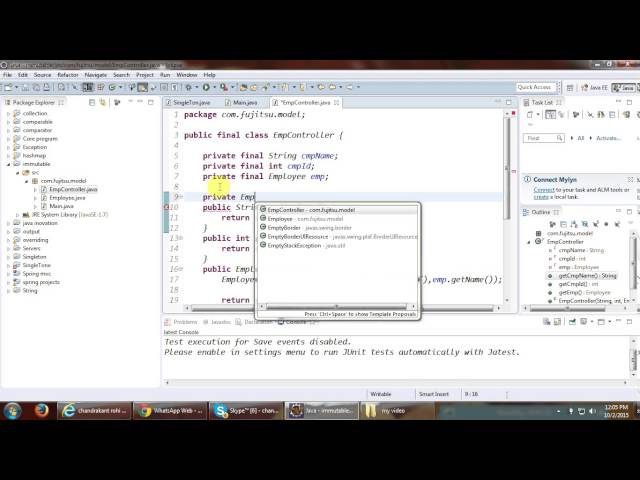Toggle Hide Fields in Outline toolbar

pos(585,224)
